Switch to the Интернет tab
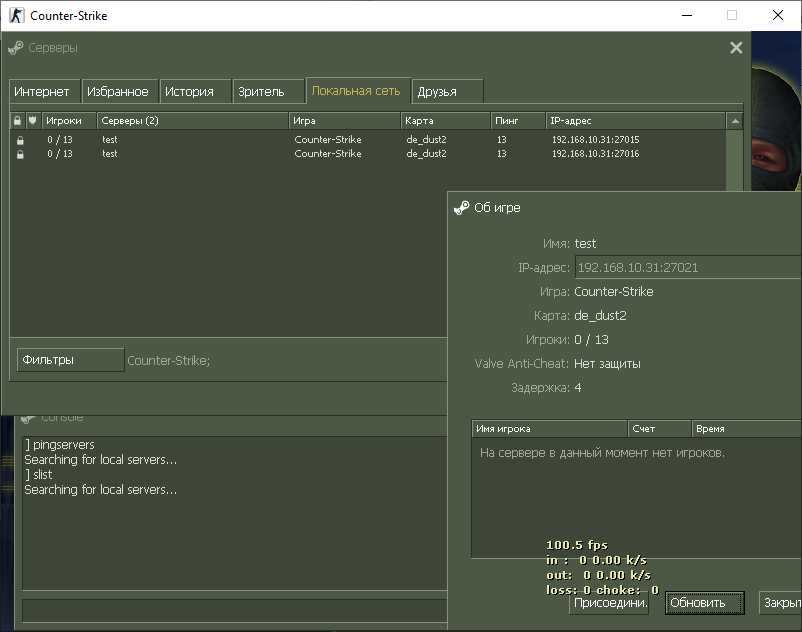Image resolution: width=802 pixels, height=632 pixels. [44, 92]
